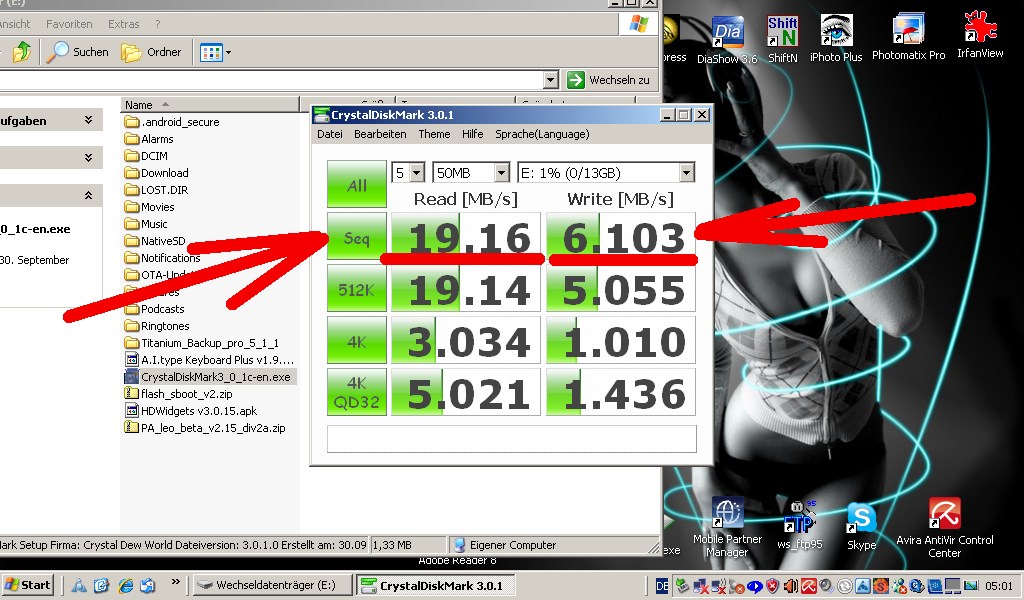The image size is (1024, 600).
Task: Click the All benchmark button
Action: [356, 185]
